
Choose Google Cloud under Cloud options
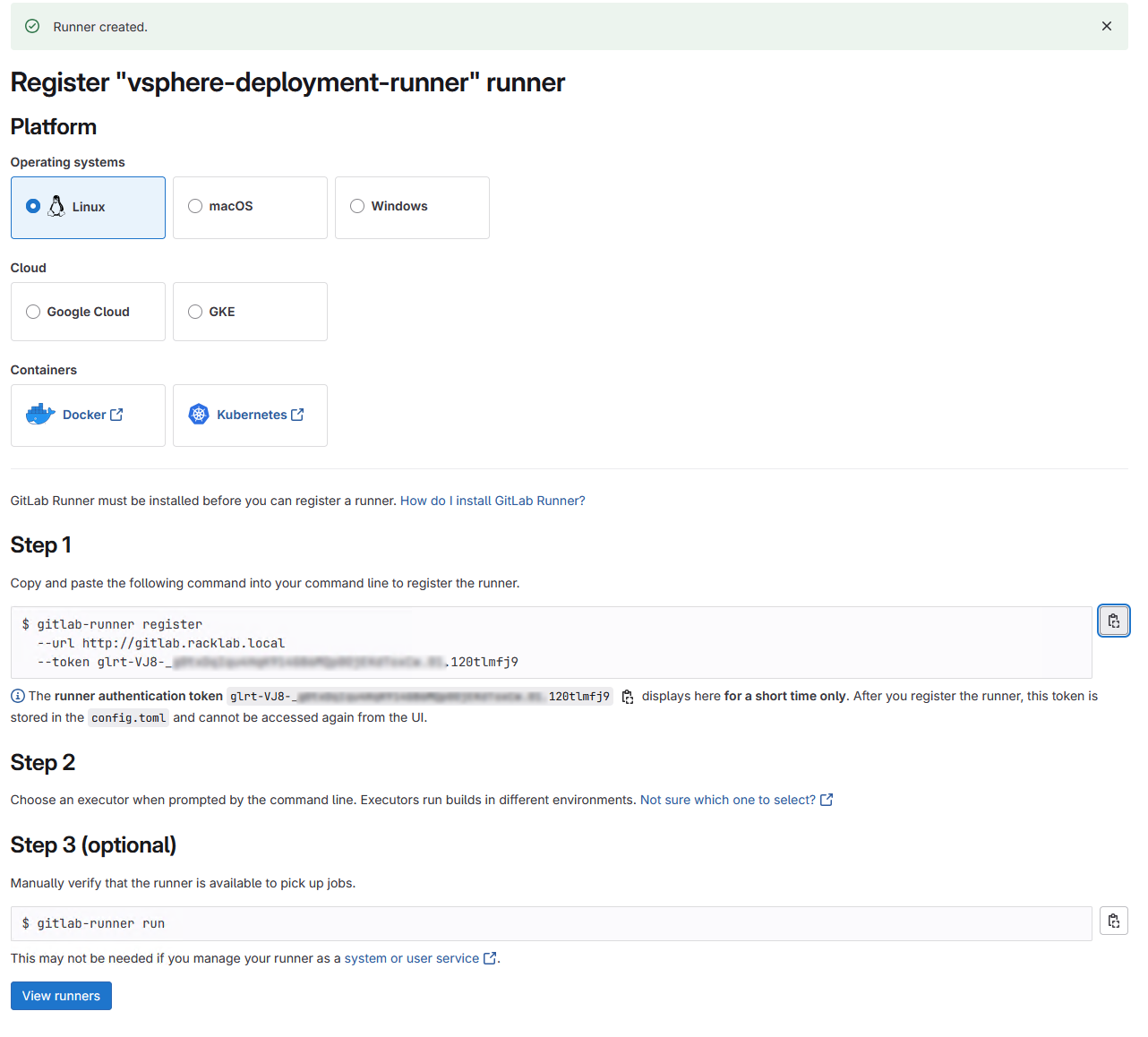33,311
